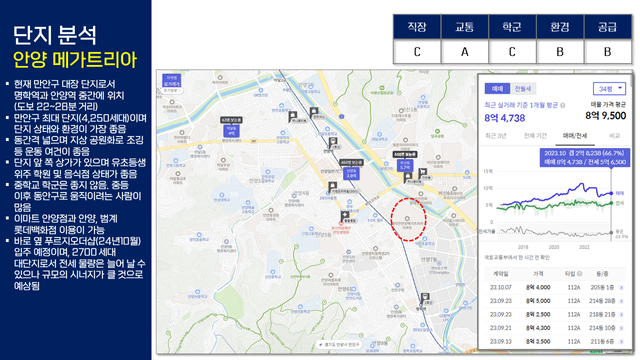Click the 매매/전세 chart tab

(x=575, y=136)
